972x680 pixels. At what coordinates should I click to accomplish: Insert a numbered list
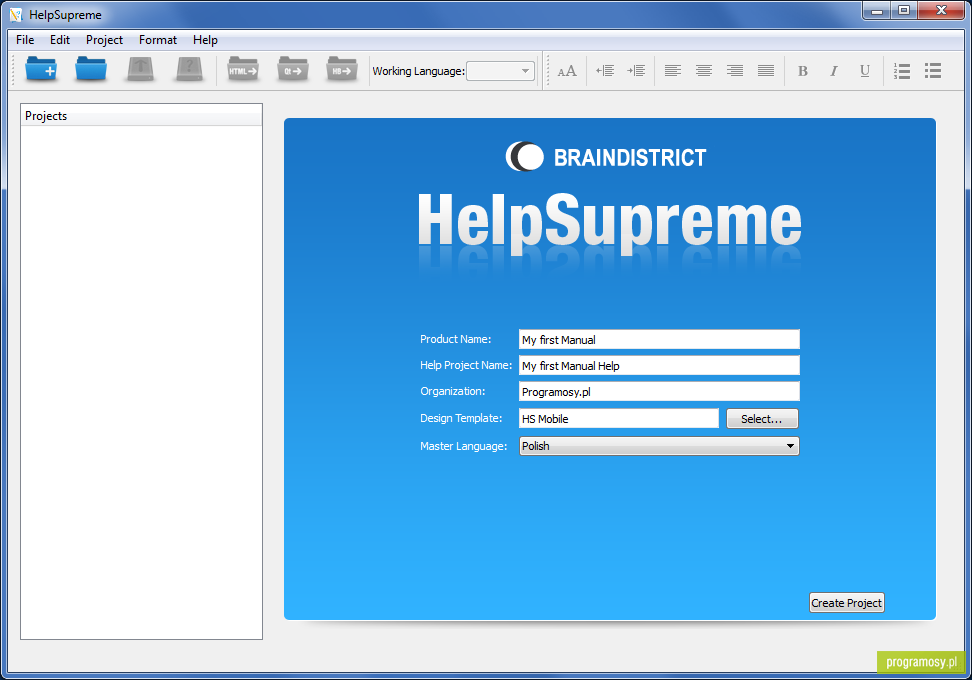(902, 71)
